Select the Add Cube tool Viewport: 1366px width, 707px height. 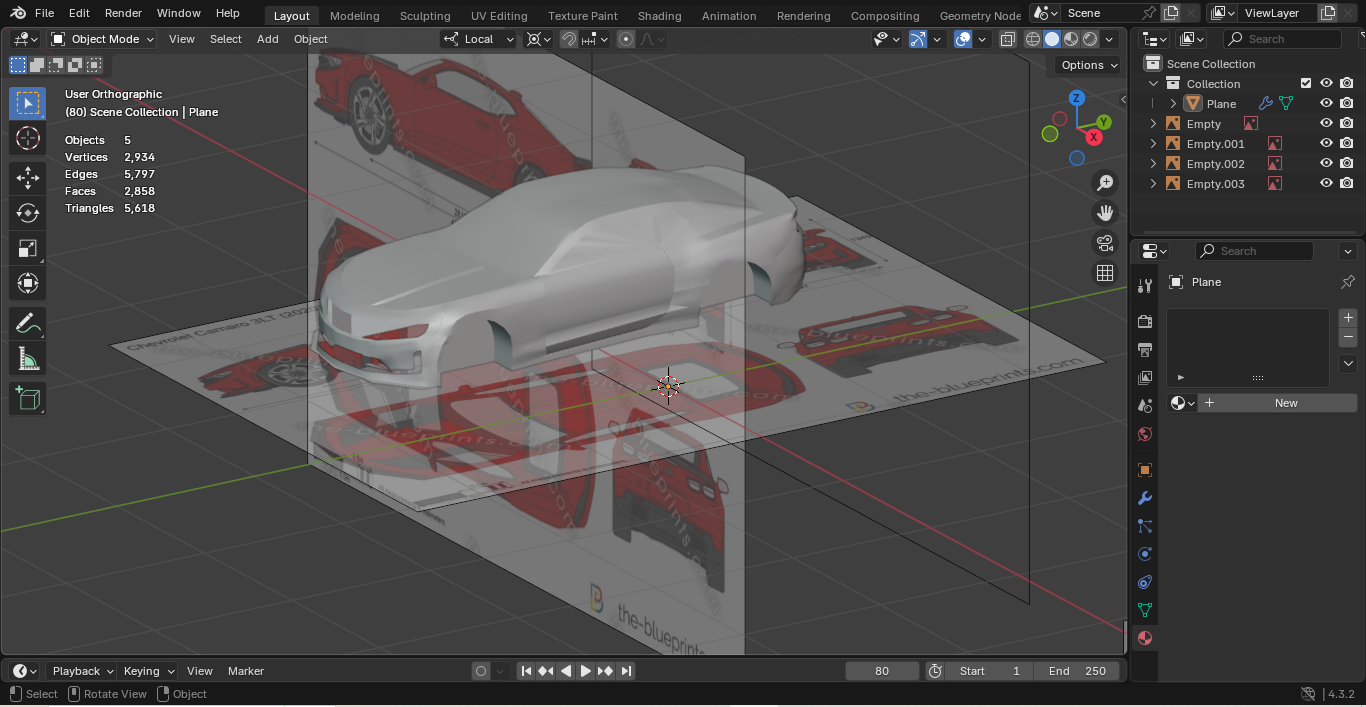click(x=28, y=399)
